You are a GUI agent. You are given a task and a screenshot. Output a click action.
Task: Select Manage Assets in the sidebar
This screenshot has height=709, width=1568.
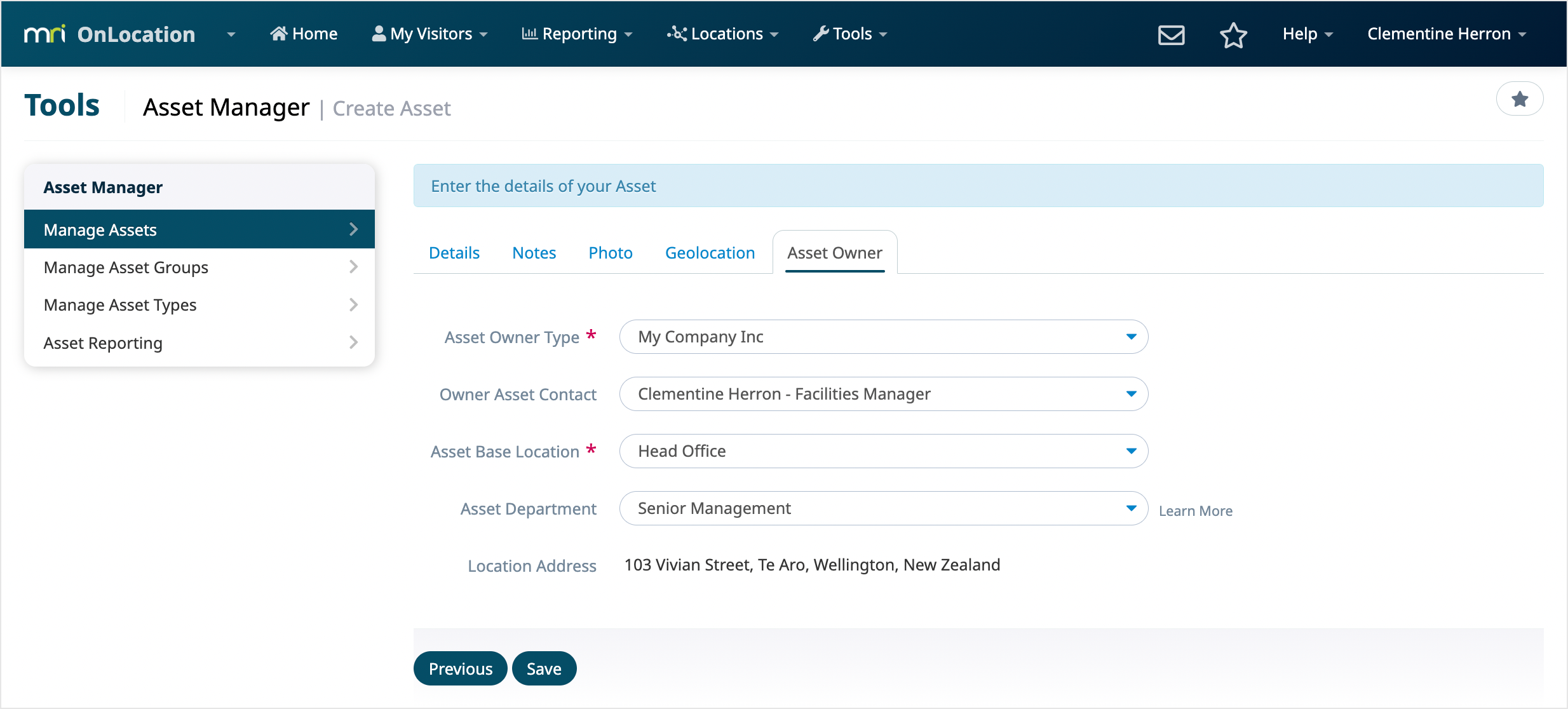[x=199, y=229]
